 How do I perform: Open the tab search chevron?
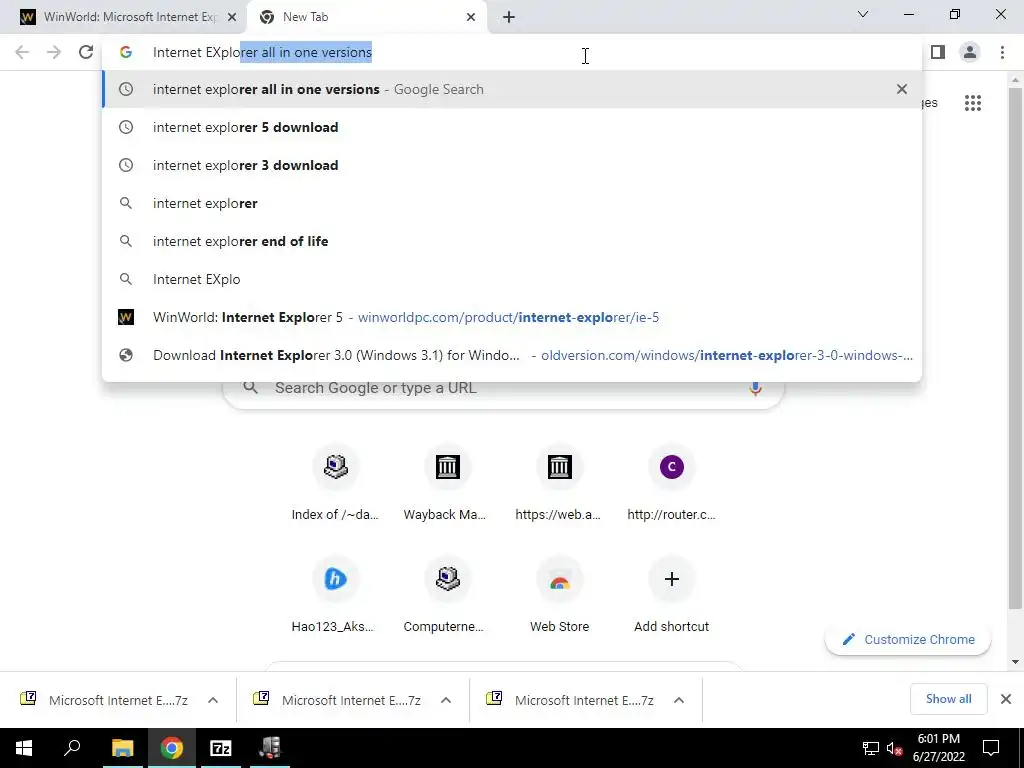point(863,14)
